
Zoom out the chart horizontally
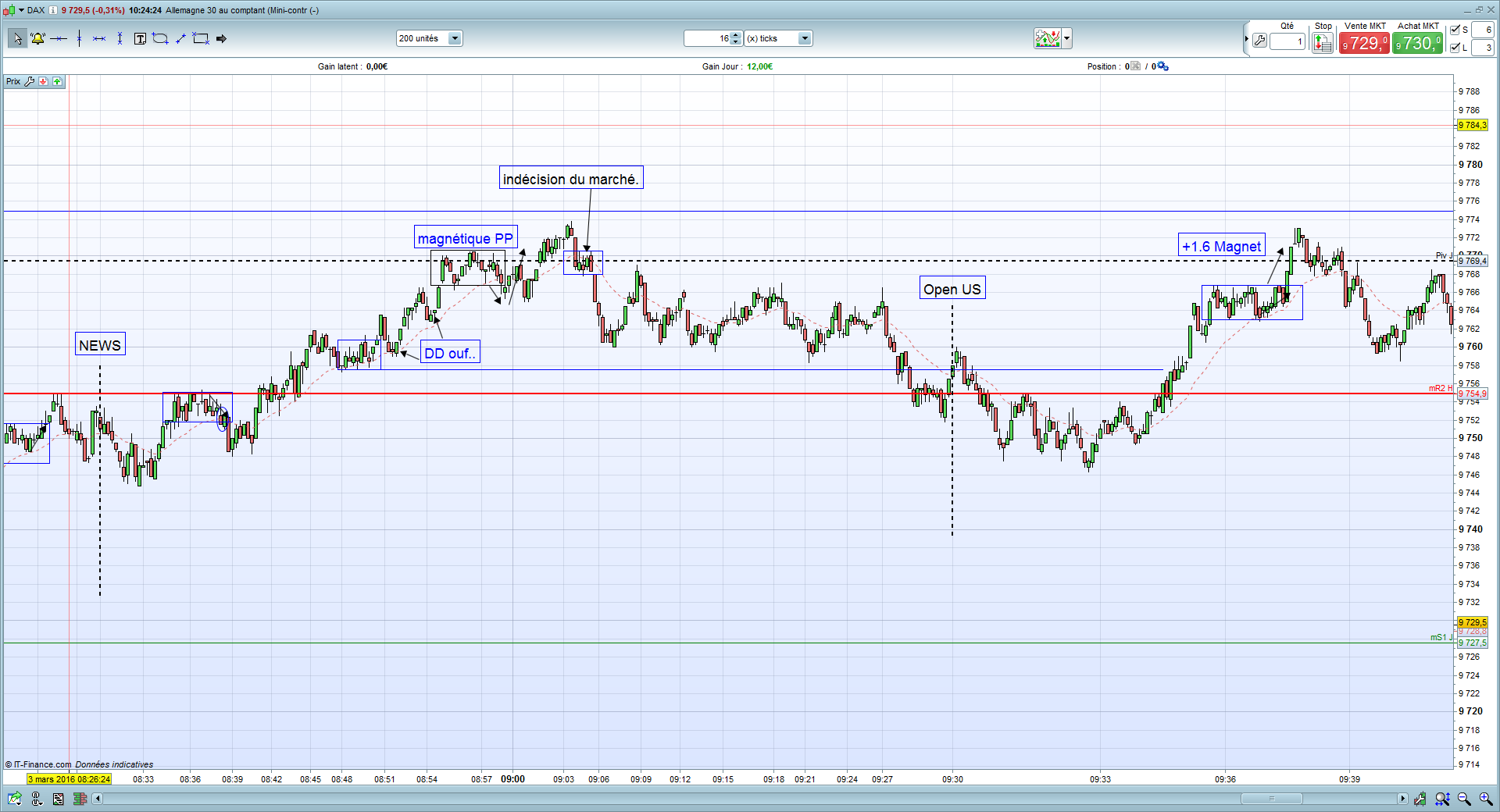(x=1464, y=799)
